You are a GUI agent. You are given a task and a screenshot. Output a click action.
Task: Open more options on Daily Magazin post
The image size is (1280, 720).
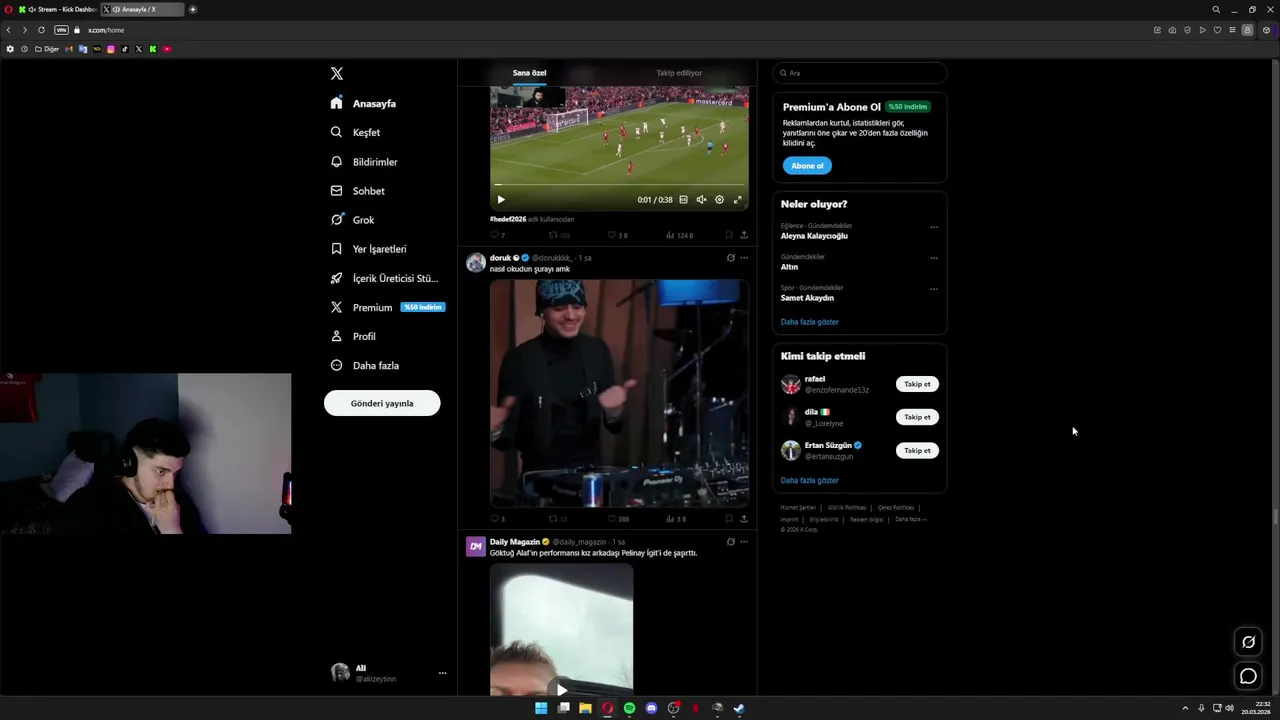(x=744, y=542)
